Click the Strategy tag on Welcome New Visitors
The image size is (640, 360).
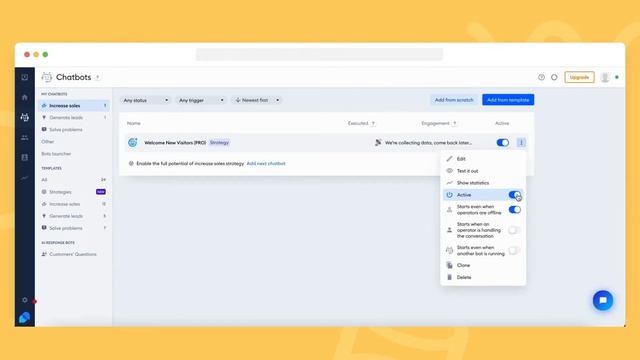(219, 142)
